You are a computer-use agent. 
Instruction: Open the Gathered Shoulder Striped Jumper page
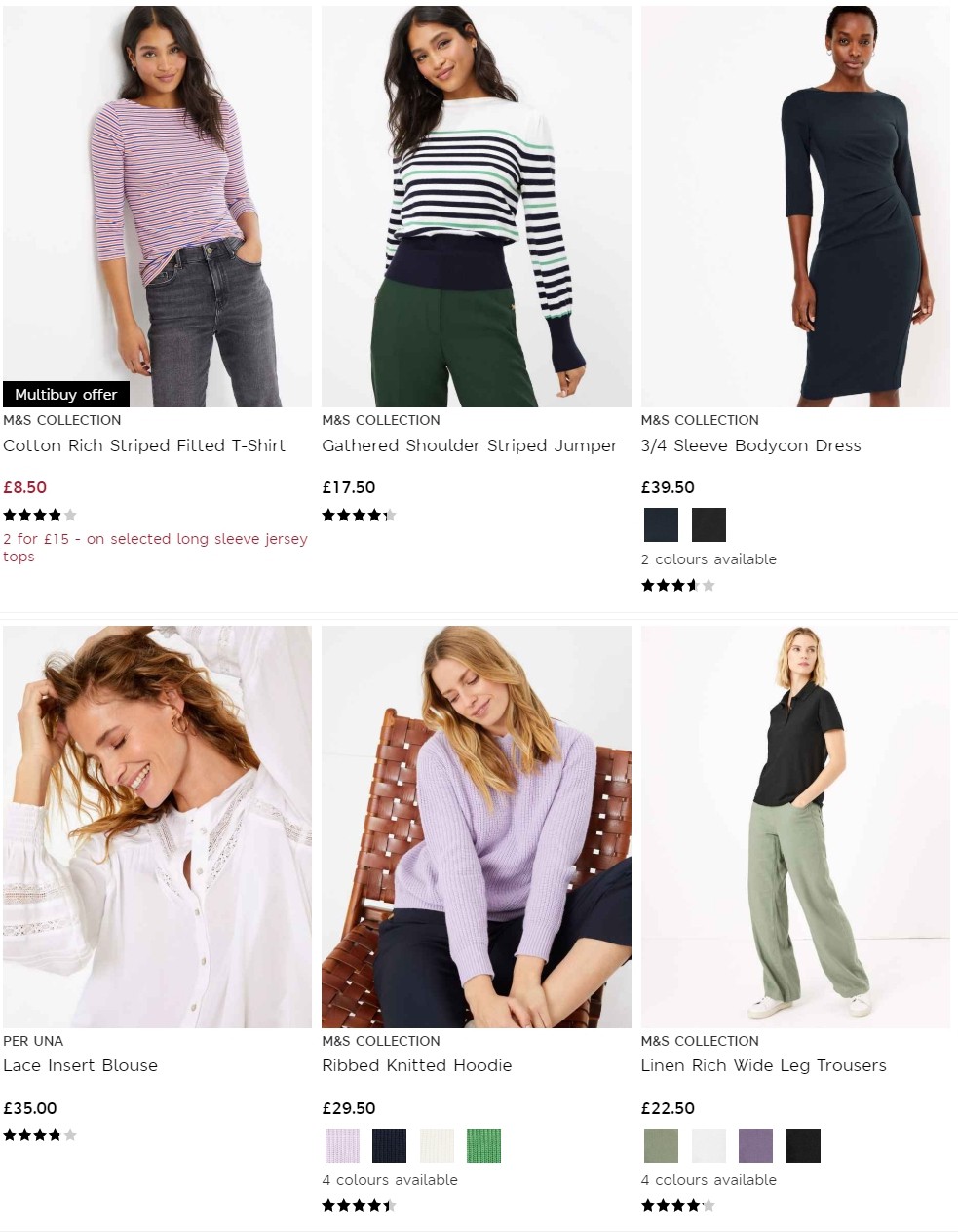pyautogui.click(x=469, y=445)
